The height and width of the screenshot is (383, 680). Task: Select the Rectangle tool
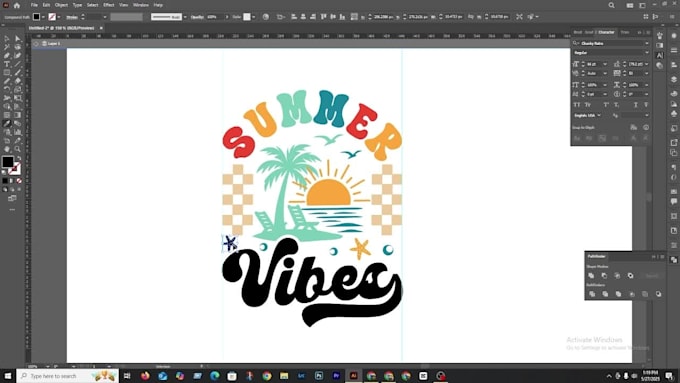tap(7, 72)
